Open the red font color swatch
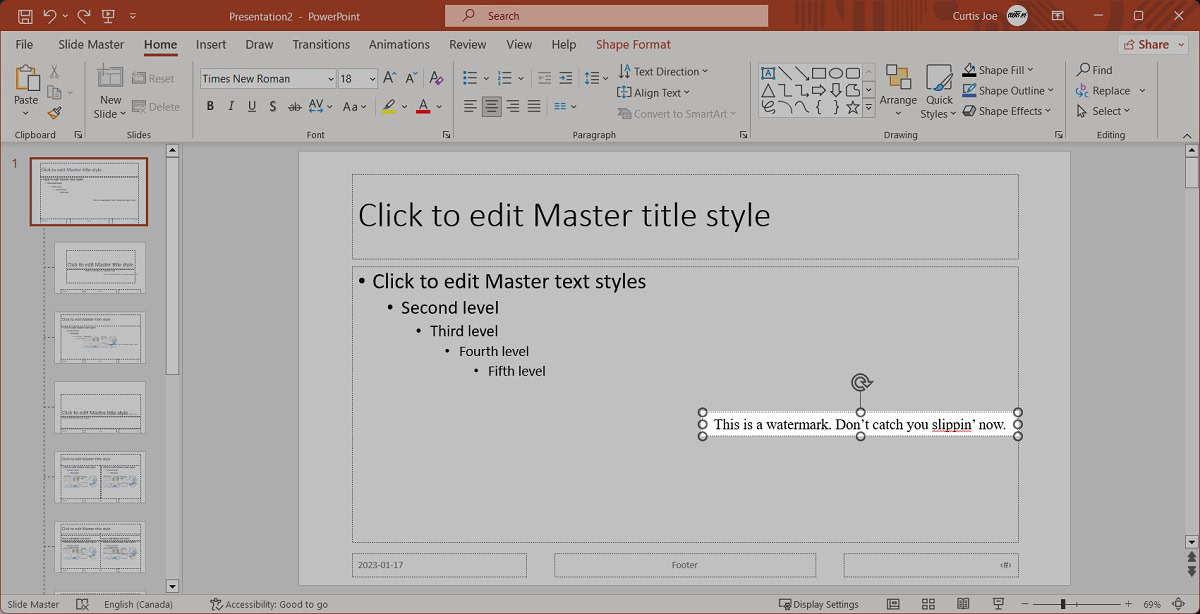1200x614 pixels. [424, 106]
